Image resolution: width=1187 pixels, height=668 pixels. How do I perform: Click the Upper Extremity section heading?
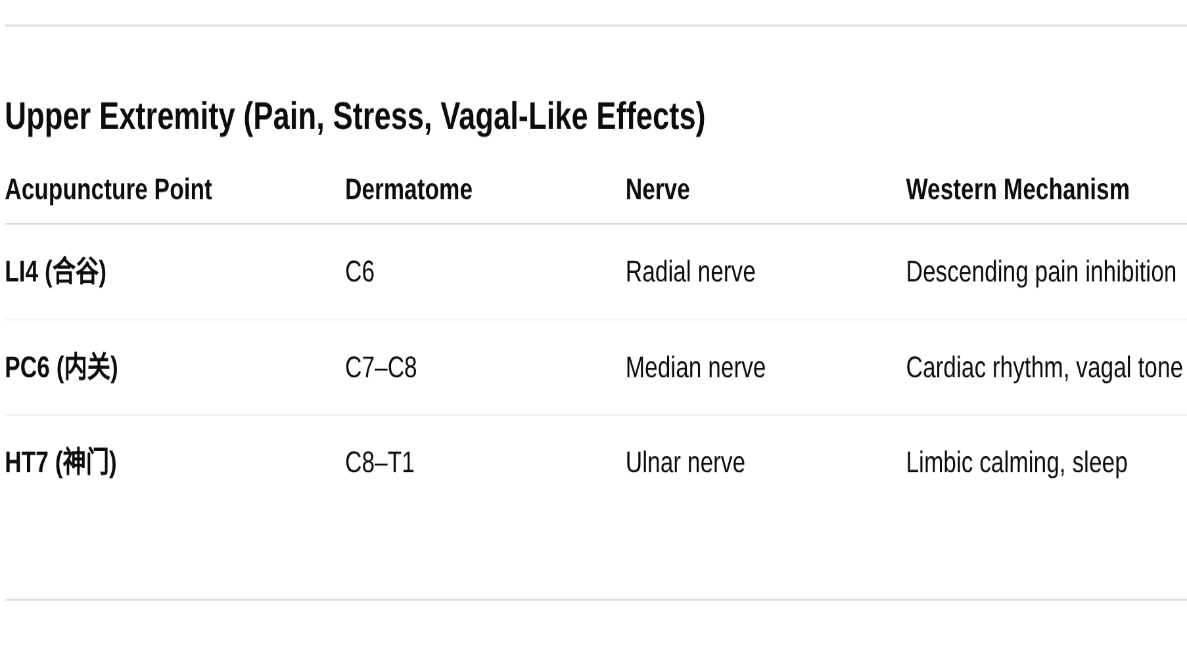point(355,117)
